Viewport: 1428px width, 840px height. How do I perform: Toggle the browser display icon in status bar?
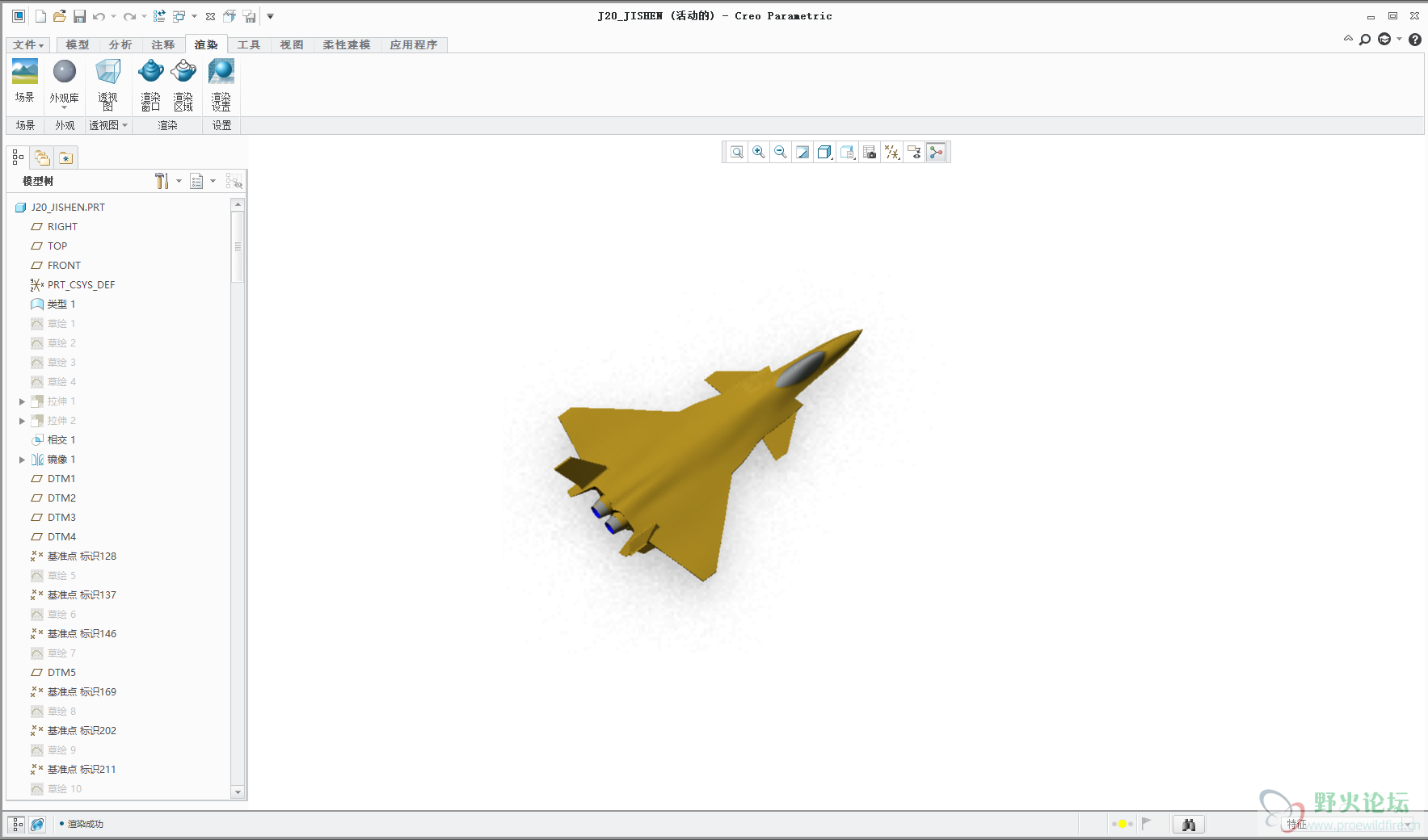point(37,825)
